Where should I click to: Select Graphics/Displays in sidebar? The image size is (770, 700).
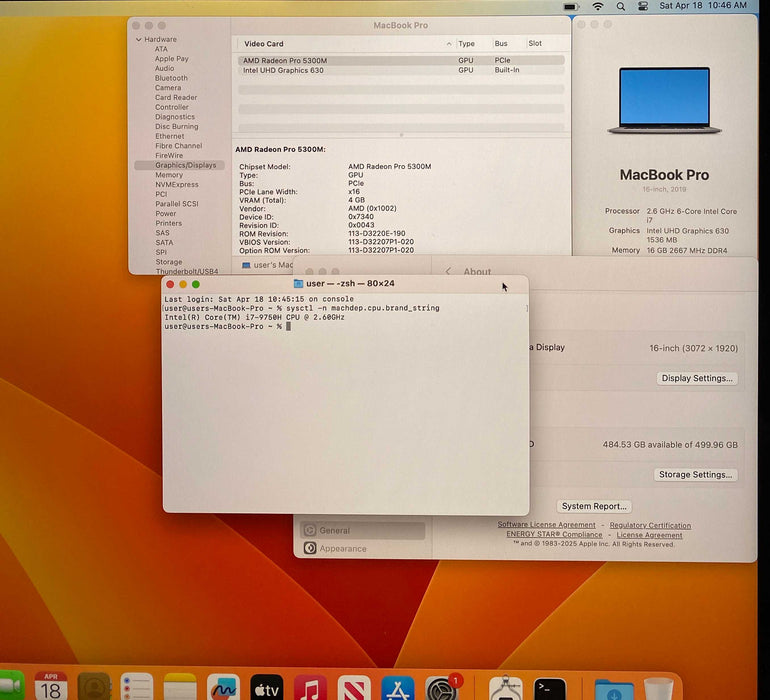(x=180, y=165)
